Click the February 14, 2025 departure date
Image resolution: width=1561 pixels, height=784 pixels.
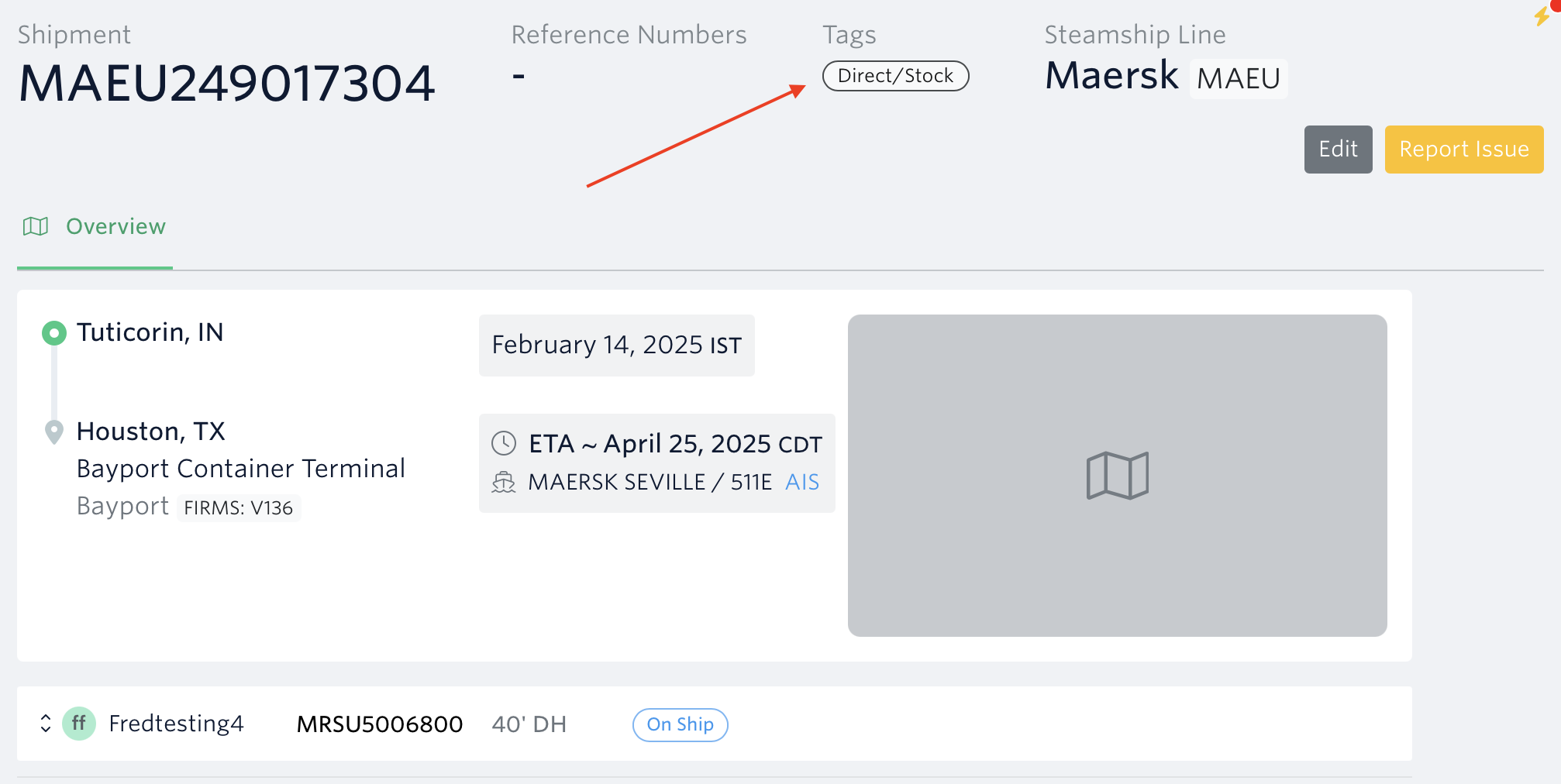coord(616,346)
